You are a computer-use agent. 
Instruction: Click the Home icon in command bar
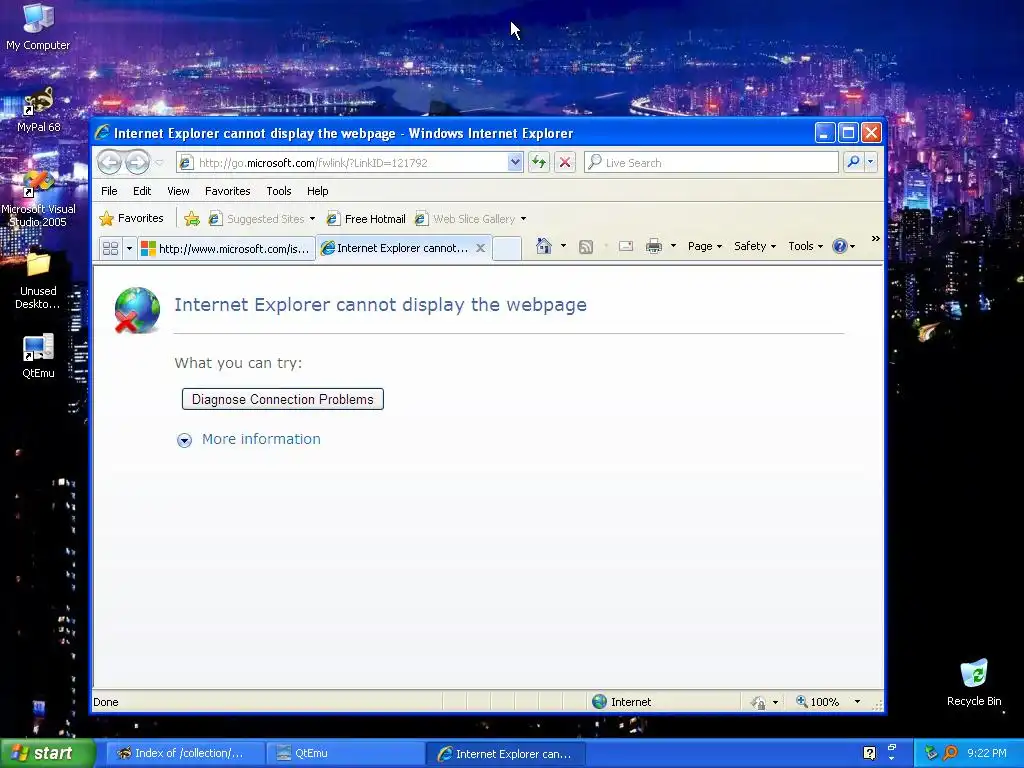pyautogui.click(x=543, y=246)
